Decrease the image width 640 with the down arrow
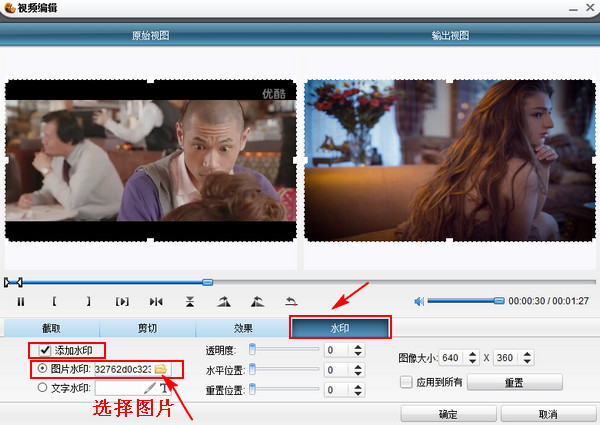 pyautogui.click(x=473, y=361)
